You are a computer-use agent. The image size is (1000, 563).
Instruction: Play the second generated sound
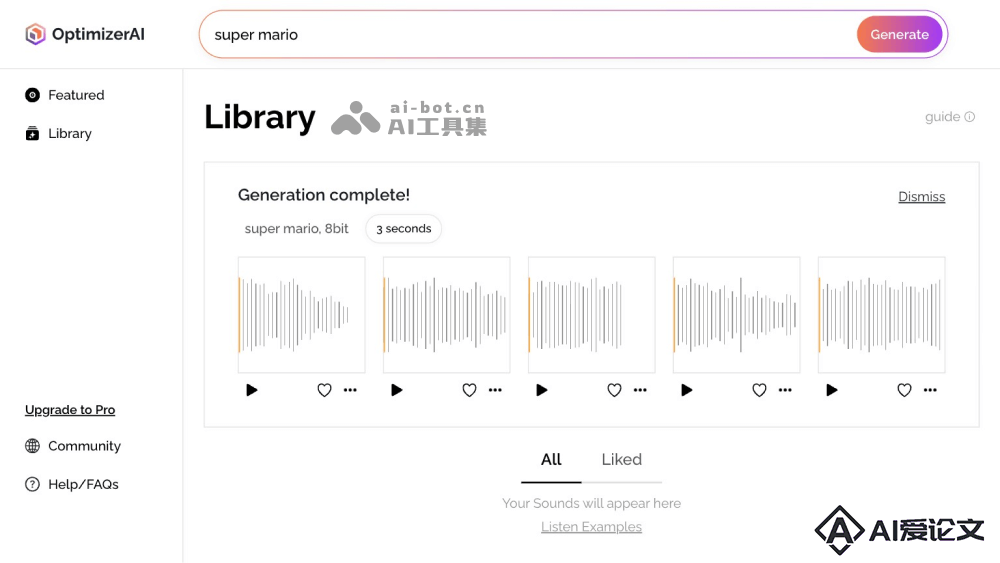[x=396, y=390]
